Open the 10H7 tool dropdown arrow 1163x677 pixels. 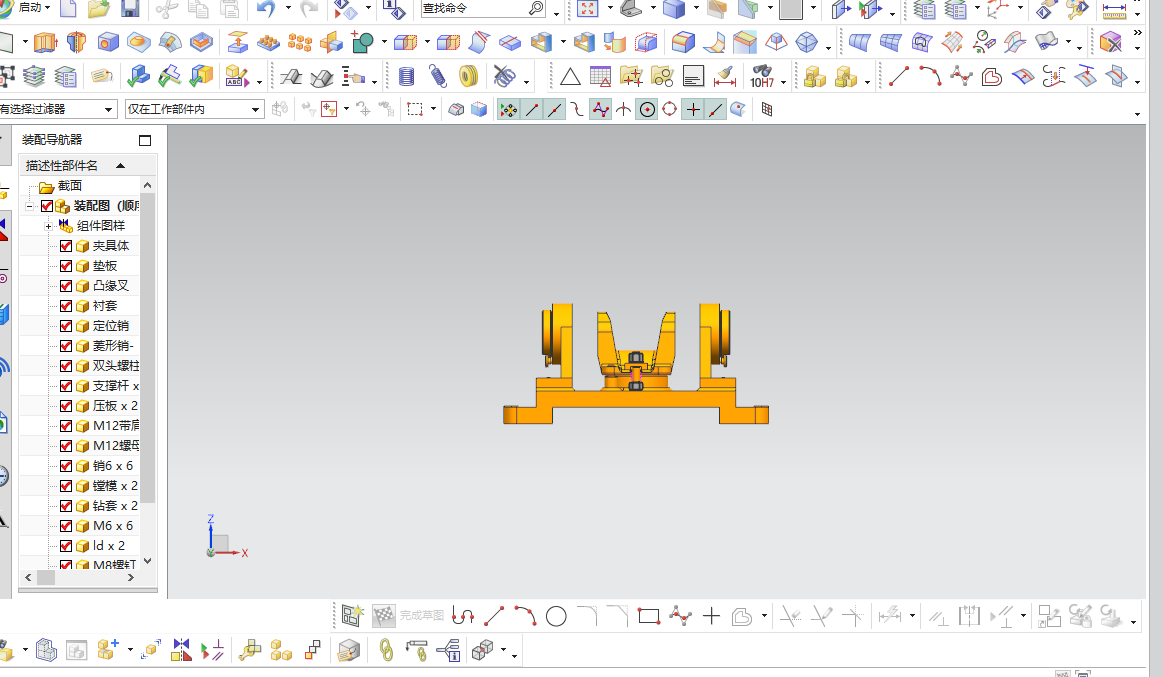[783, 82]
